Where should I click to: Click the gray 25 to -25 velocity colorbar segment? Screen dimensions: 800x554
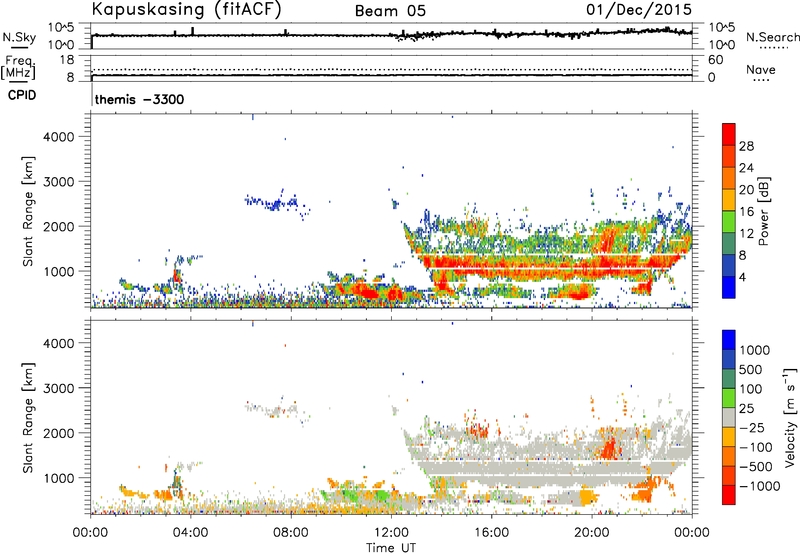[x=729, y=417]
